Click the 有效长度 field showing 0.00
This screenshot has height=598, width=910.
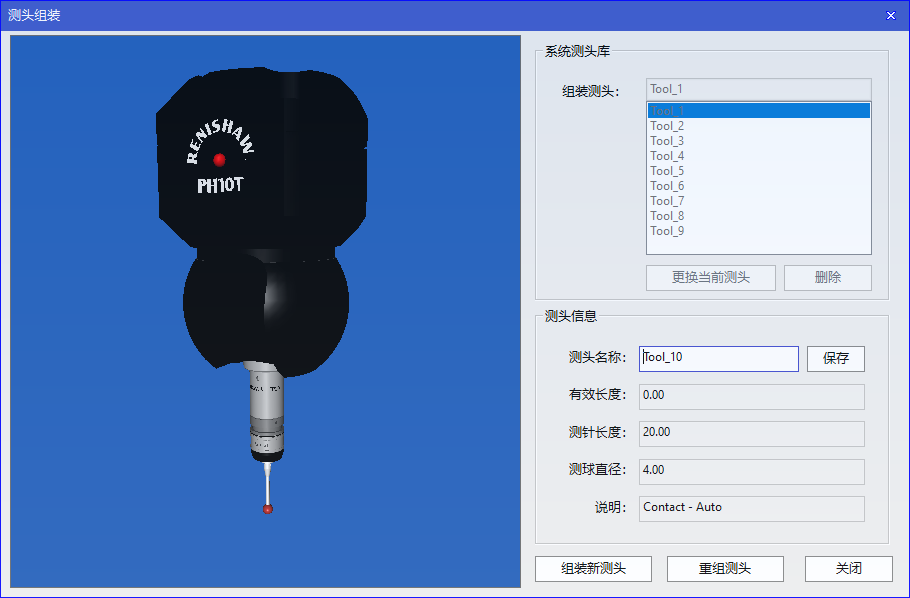pos(752,397)
